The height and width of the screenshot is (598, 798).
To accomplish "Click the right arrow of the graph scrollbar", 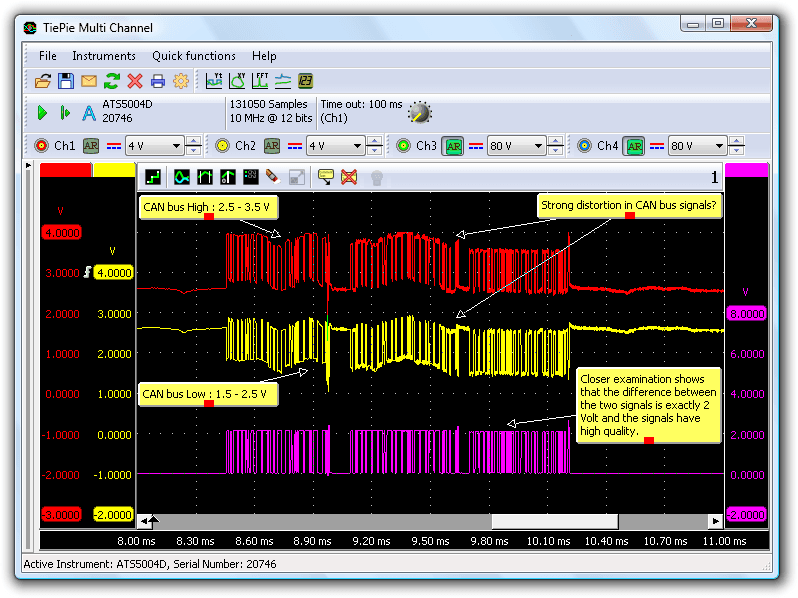I will (716, 521).
